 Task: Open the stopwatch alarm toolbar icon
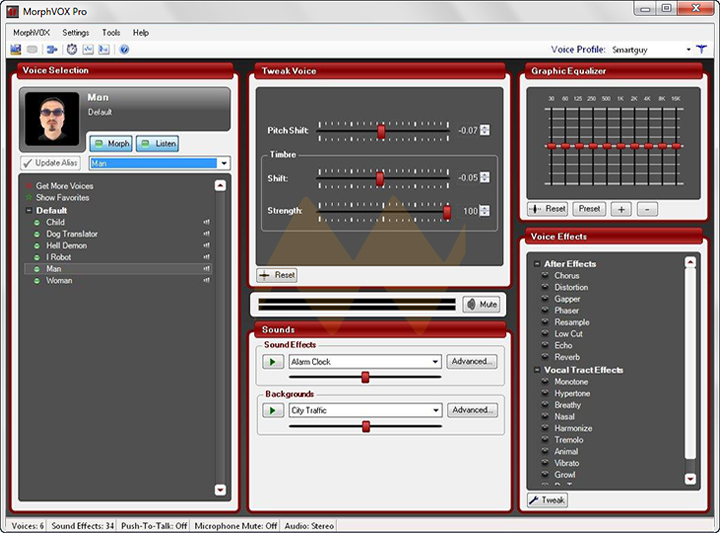click(x=72, y=49)
